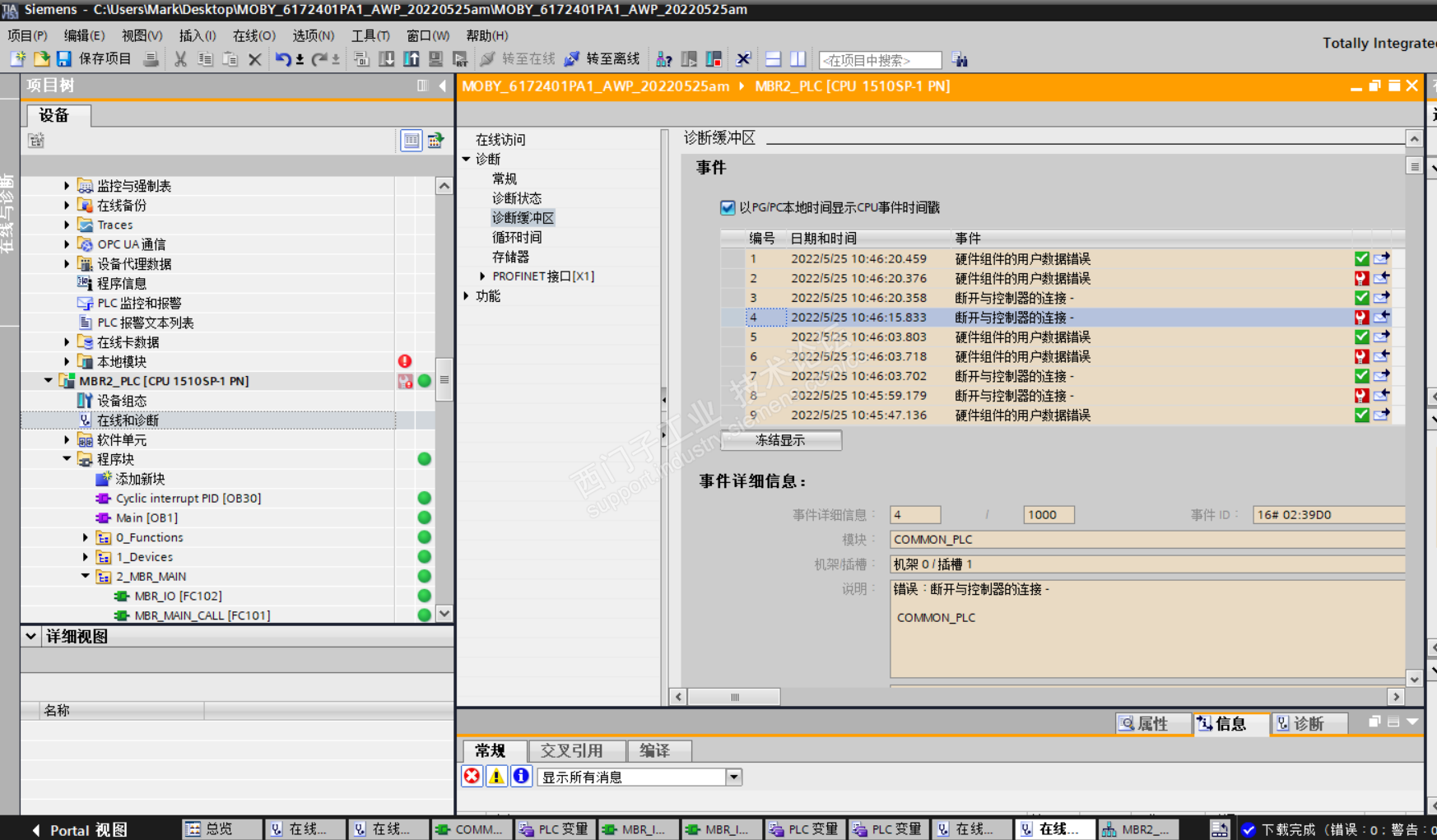
Task: Save the project with 保存项目
Action: [x=94, y=59]
